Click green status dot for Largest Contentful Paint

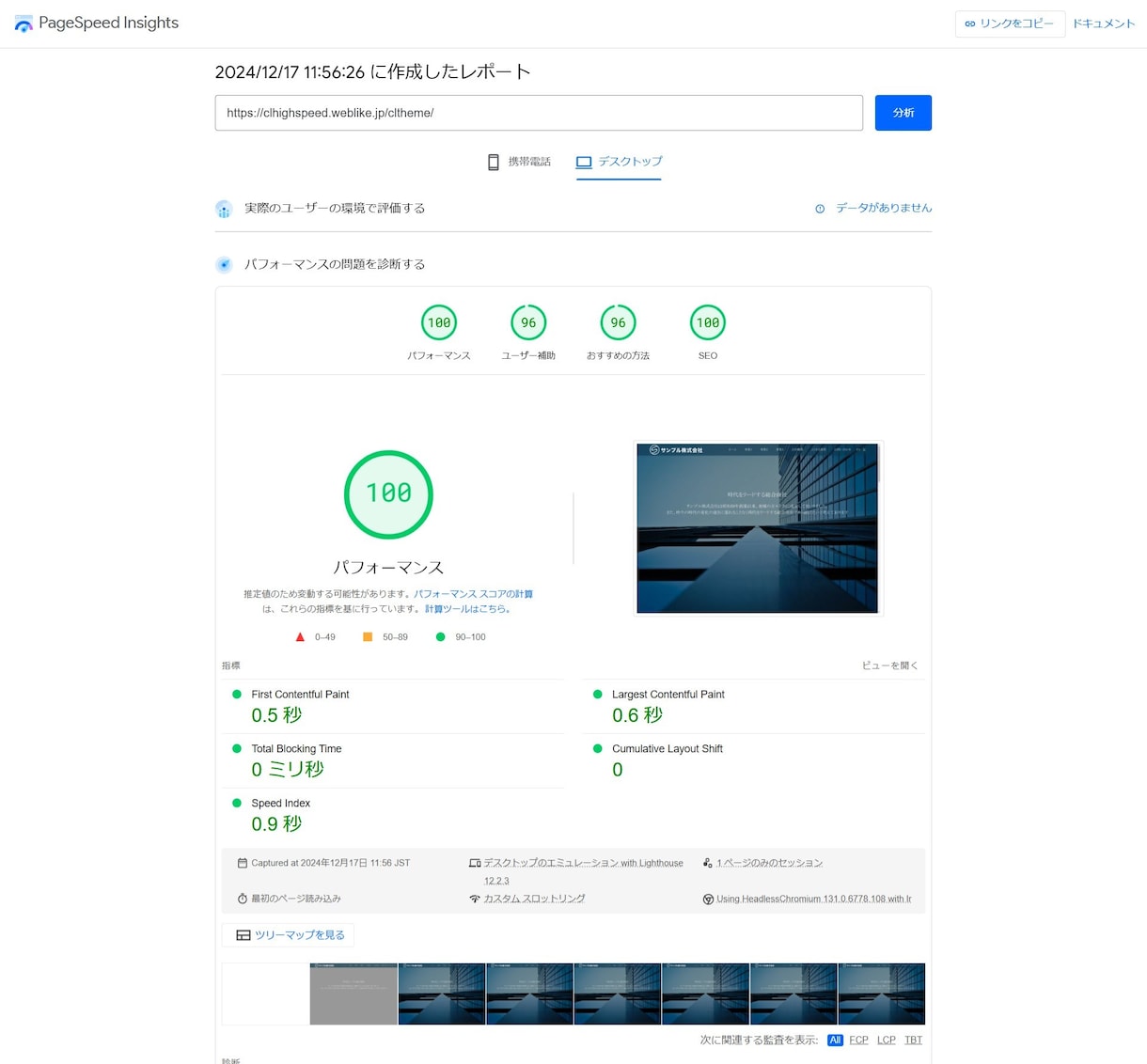[x=597, y=695]
